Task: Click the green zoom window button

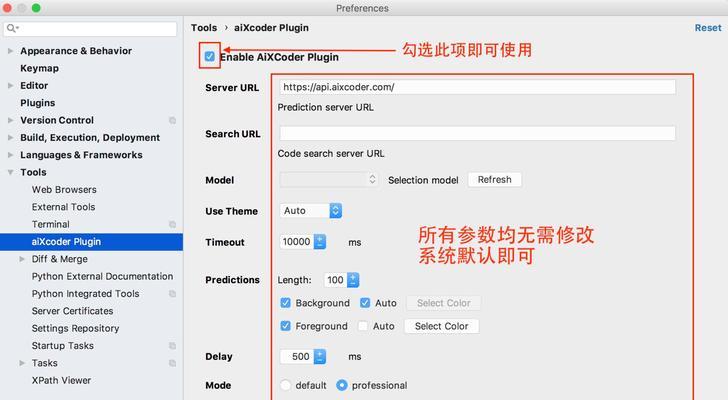Action: pyautogui.click(x=36, y=8)
